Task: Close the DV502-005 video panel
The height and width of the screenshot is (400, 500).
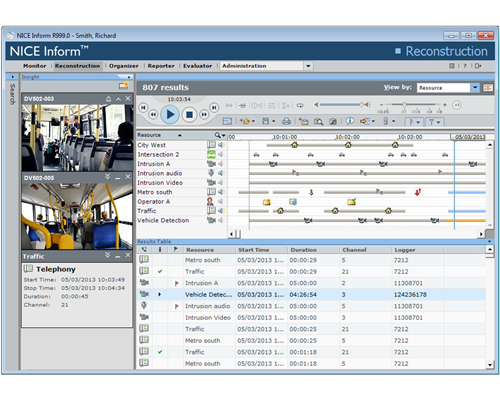Action: tap(128, 177)
